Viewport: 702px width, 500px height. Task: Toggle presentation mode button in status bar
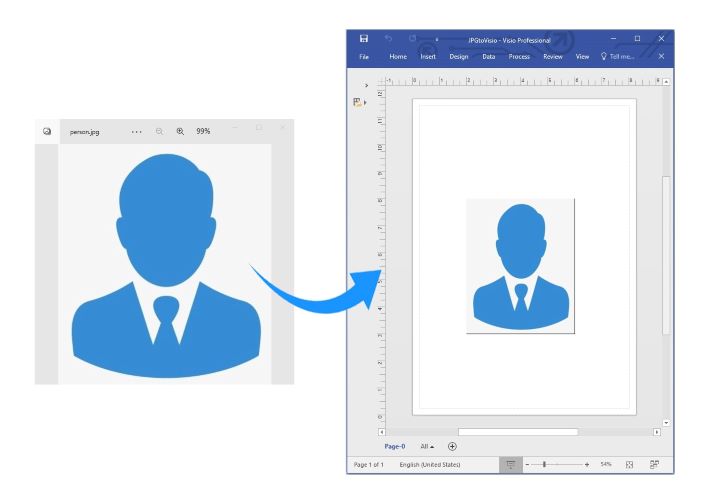click(x=511, y=465)
